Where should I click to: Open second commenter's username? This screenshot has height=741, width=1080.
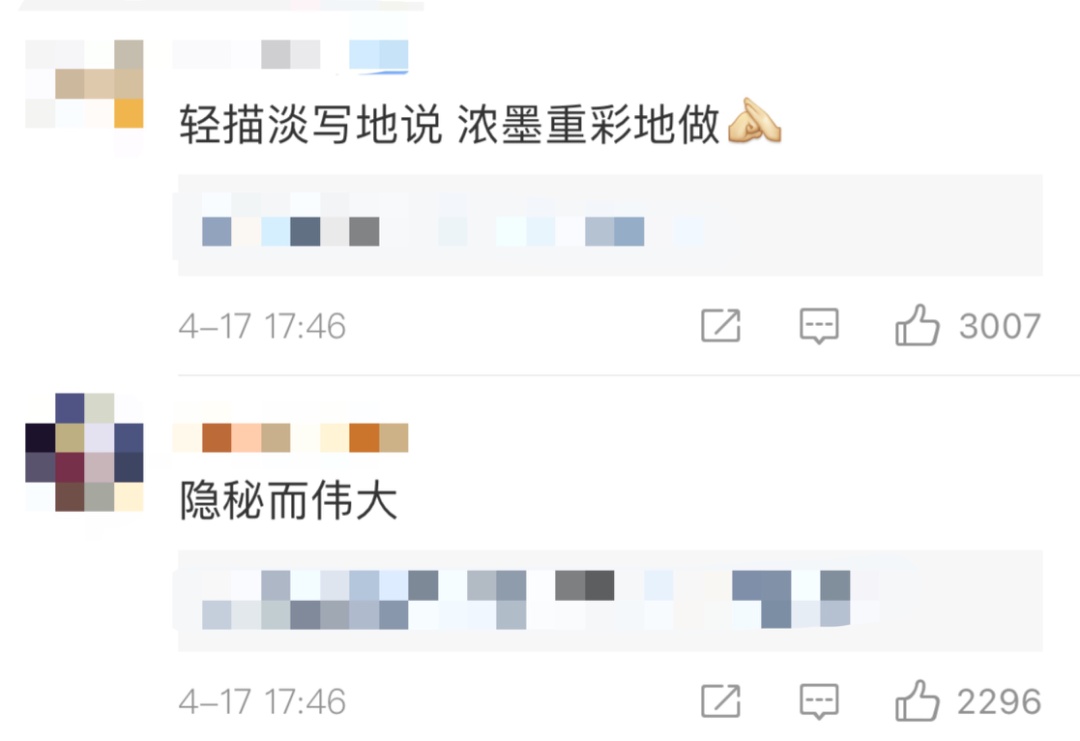tap(291, 438)
